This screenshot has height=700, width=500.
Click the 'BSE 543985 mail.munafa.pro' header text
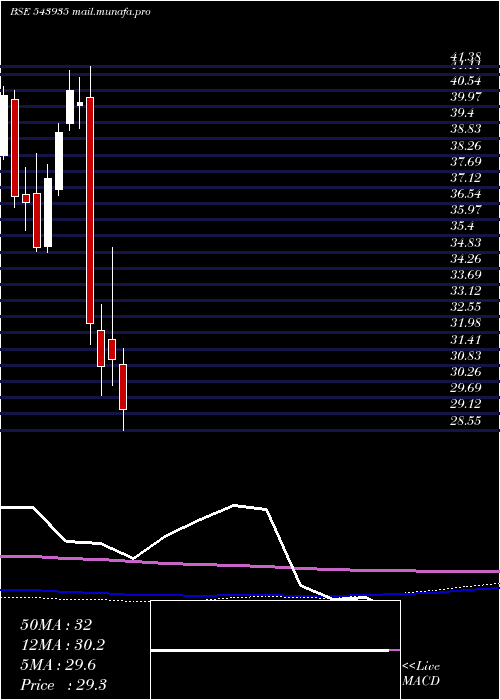(81, 12)
